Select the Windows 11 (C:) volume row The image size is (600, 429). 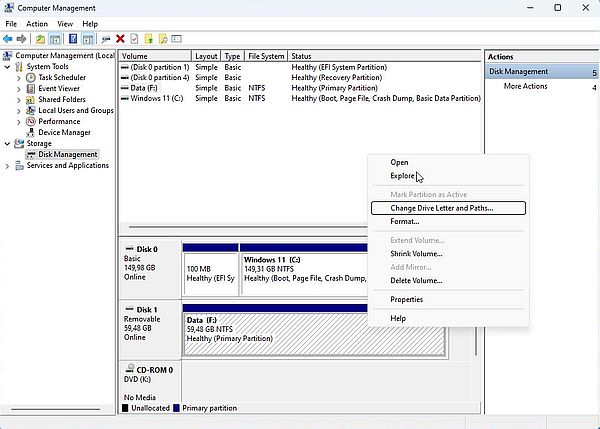click(x=153, y=99)
